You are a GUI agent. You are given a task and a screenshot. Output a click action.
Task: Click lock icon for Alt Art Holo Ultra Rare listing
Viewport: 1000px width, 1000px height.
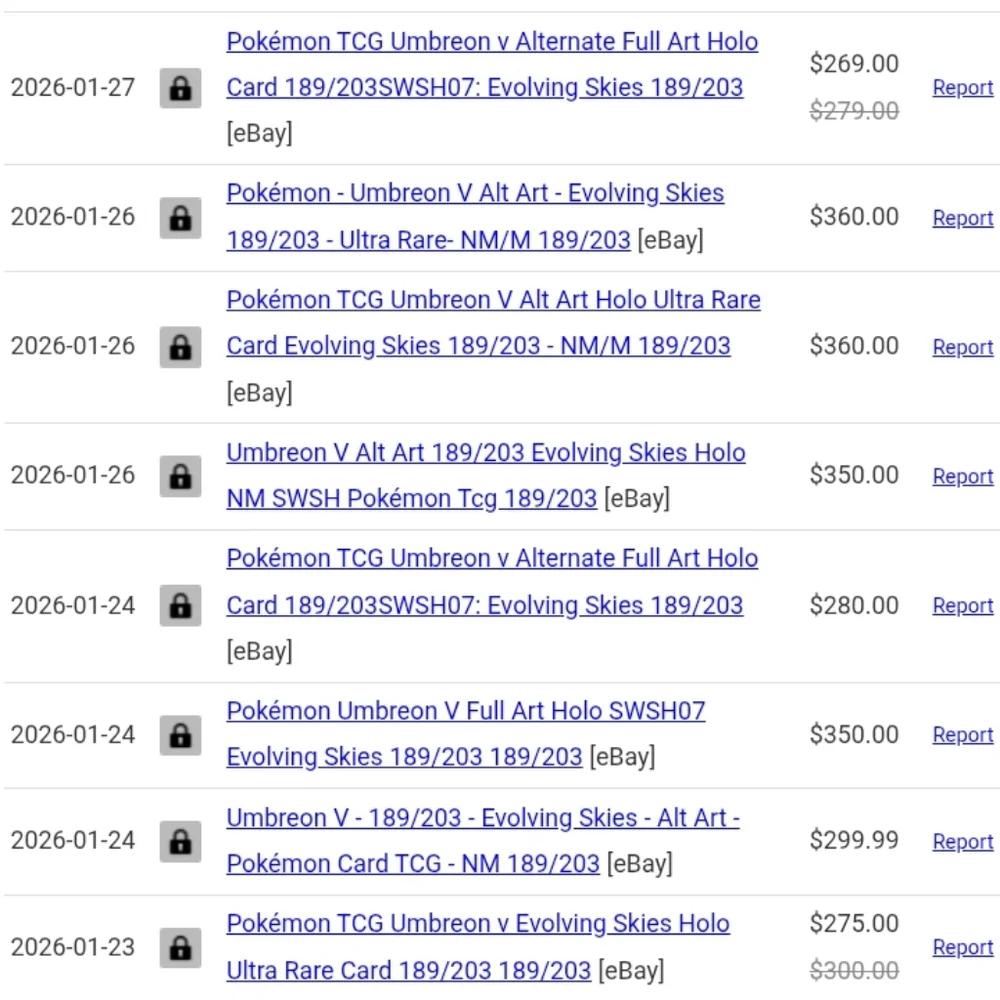click(x=180, y=347)
